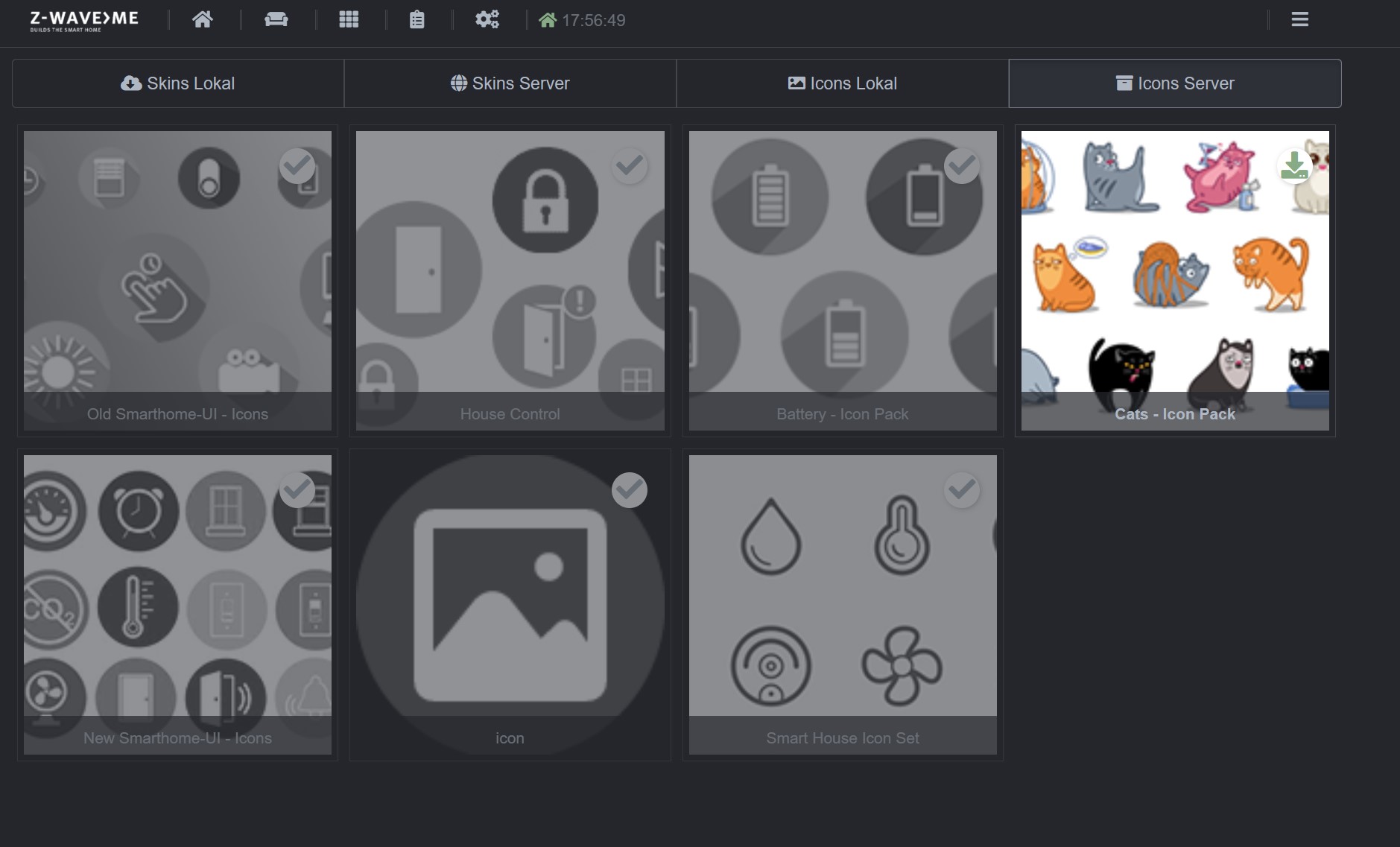
Task: Toggle checkmark on Old Smarthome-UI Icons
Action: point(297,166)
